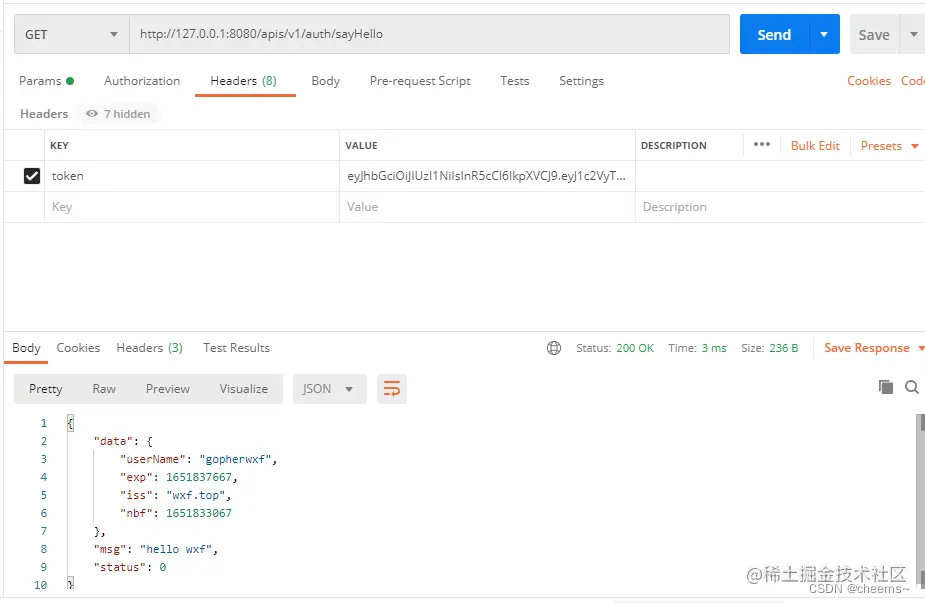Open the Presets dropdown

(x=889, y=146)
